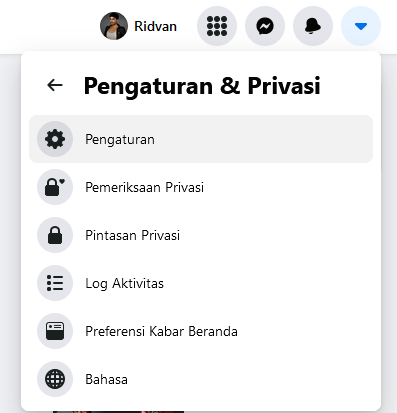Choose the Preferensi Kabar Beranda text entry

(x=161, y=331)
